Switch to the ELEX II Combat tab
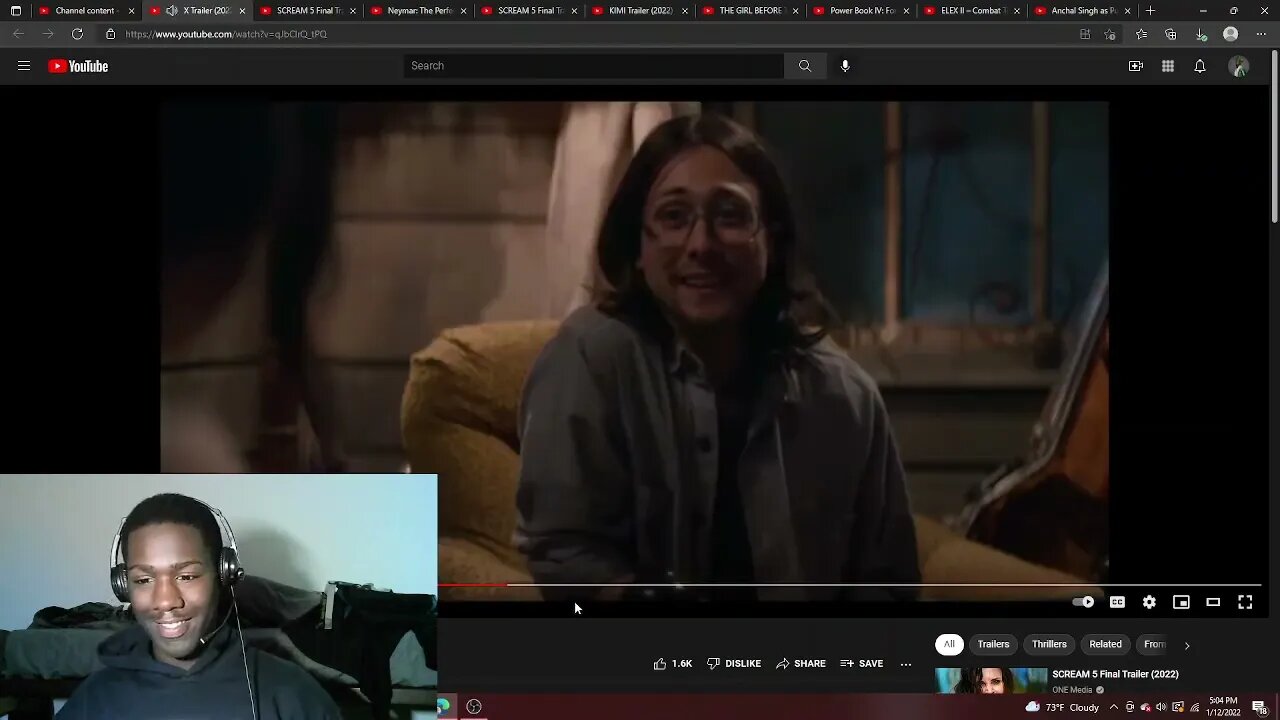 [x=971, y=11]
